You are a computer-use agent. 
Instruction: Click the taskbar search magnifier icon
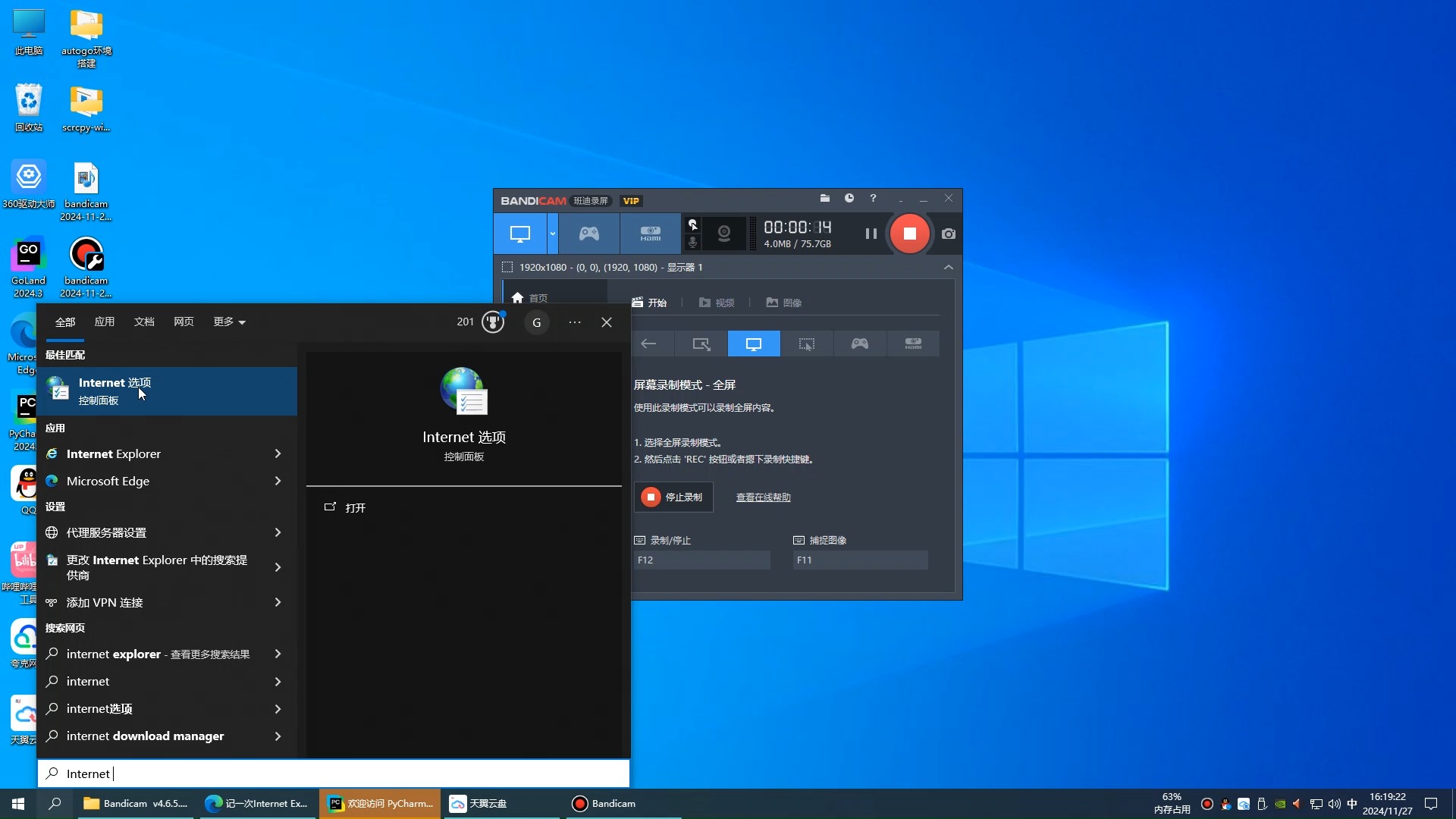point(55,804)
